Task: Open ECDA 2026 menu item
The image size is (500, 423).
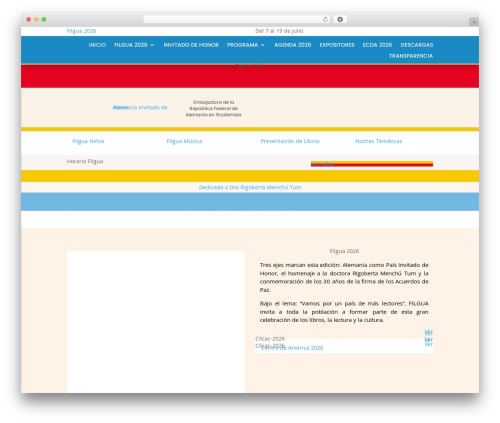Action: tap(377, 45)
